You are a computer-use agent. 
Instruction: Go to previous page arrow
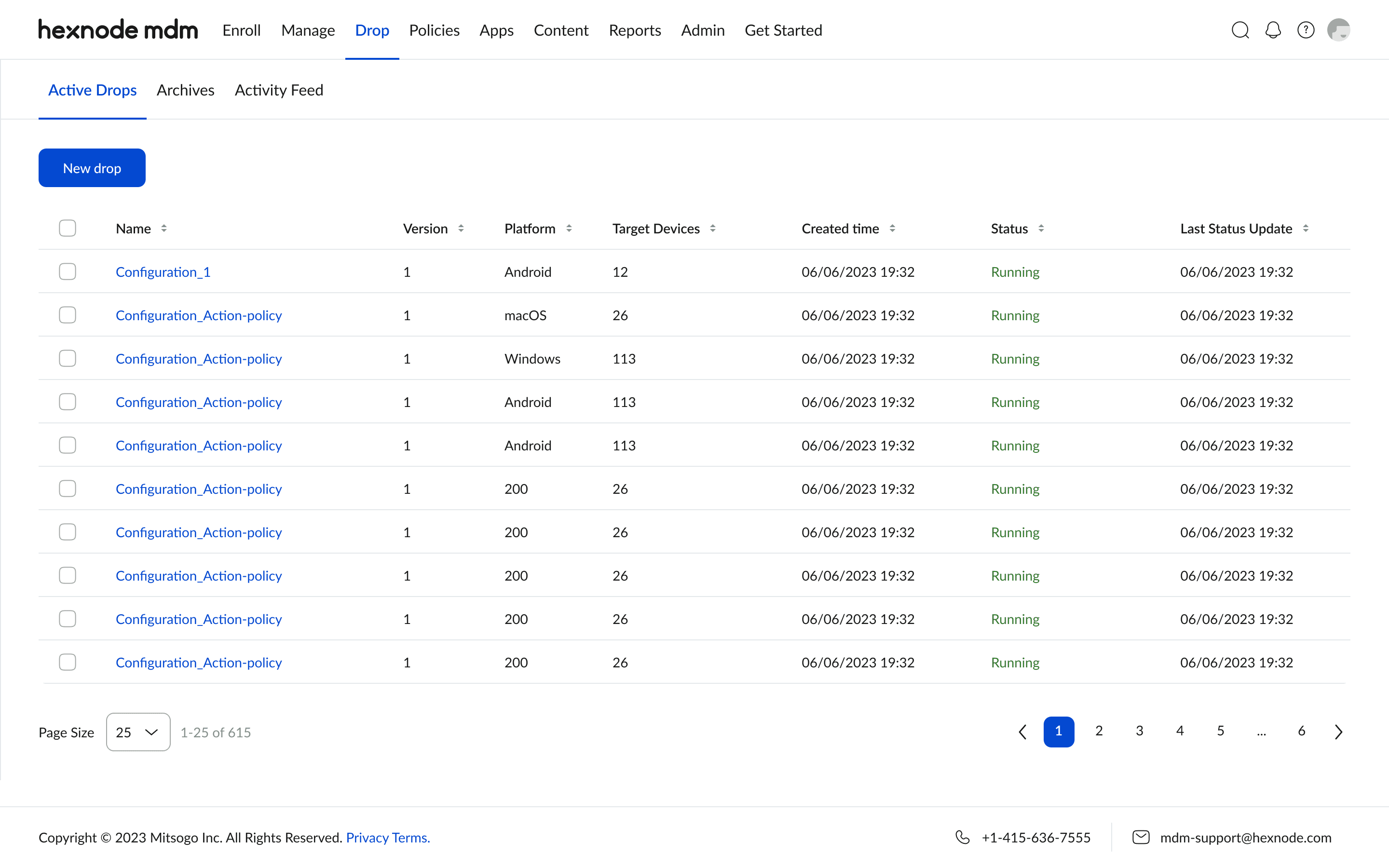click(x=1023, y=732)
